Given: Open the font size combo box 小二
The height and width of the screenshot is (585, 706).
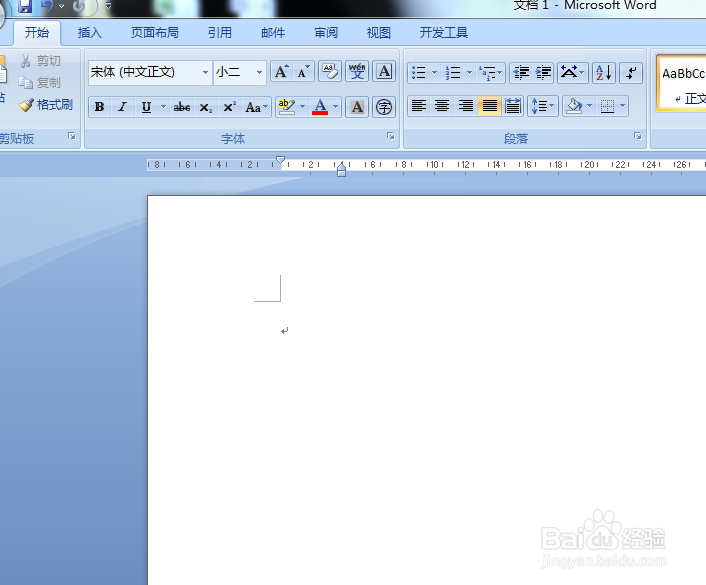Looking at the screenshot, I should (x=240, y=72).
